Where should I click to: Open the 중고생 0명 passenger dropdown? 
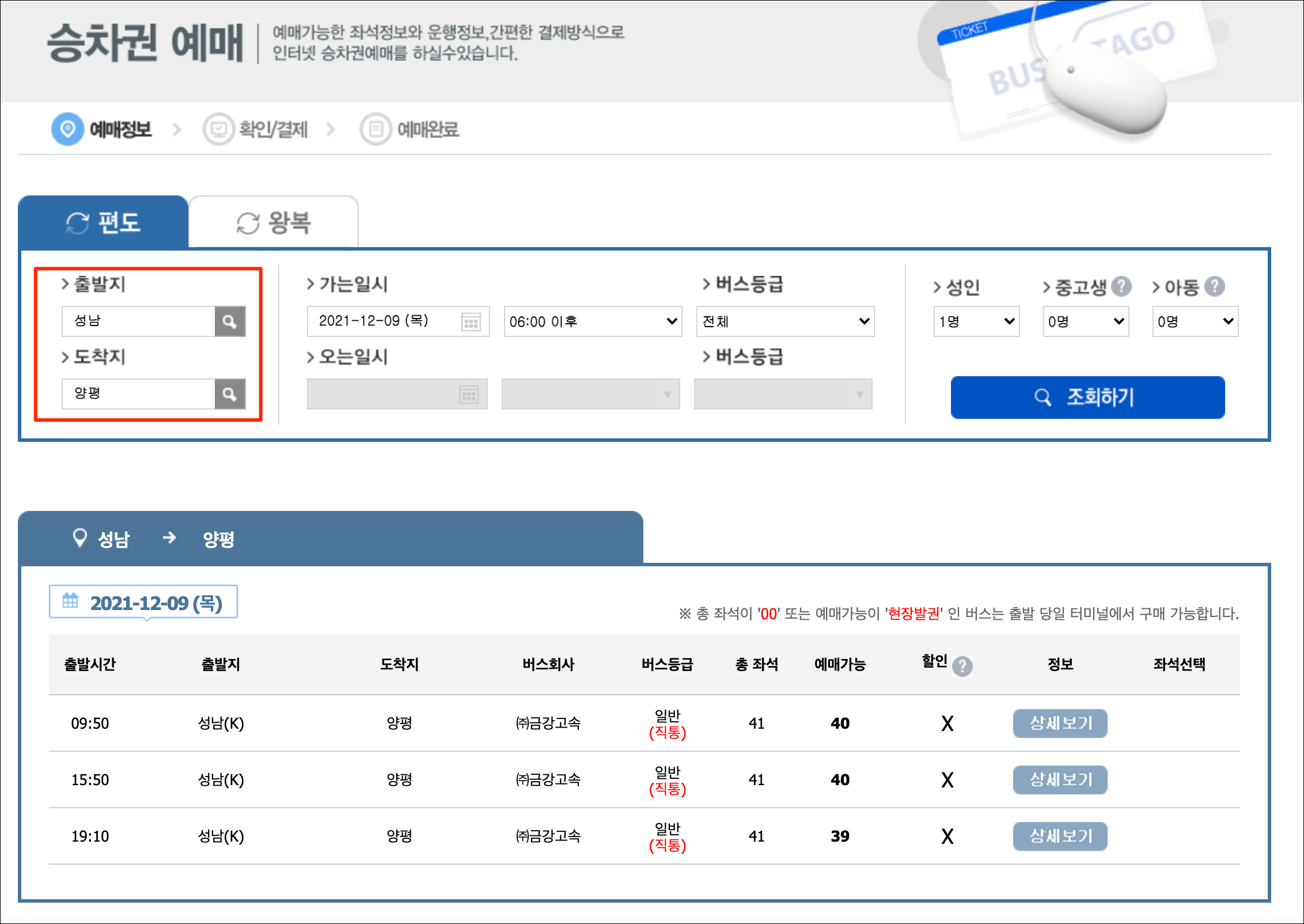(x=1086, y=321)
